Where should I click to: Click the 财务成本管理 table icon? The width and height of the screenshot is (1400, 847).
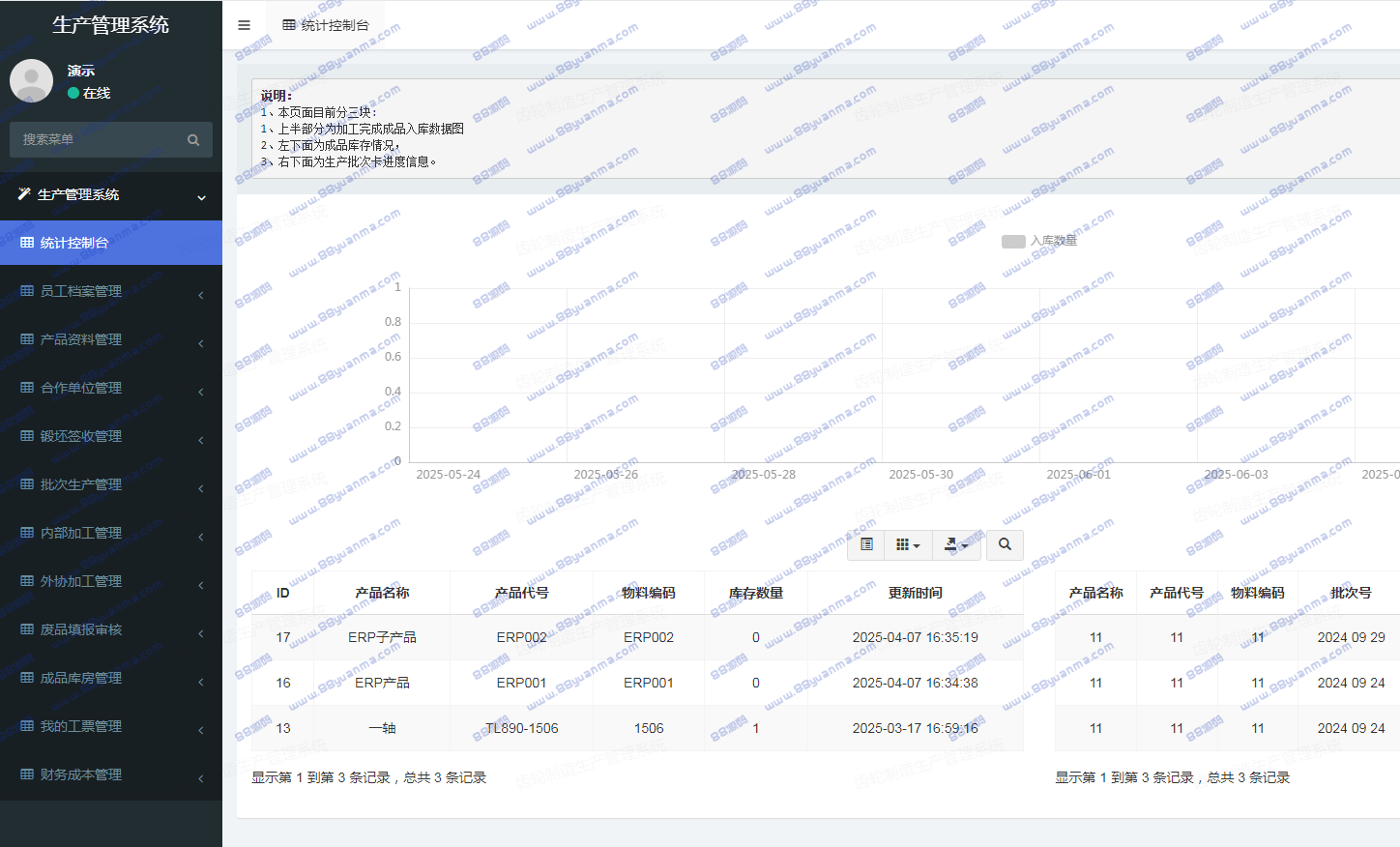(27, 774)
